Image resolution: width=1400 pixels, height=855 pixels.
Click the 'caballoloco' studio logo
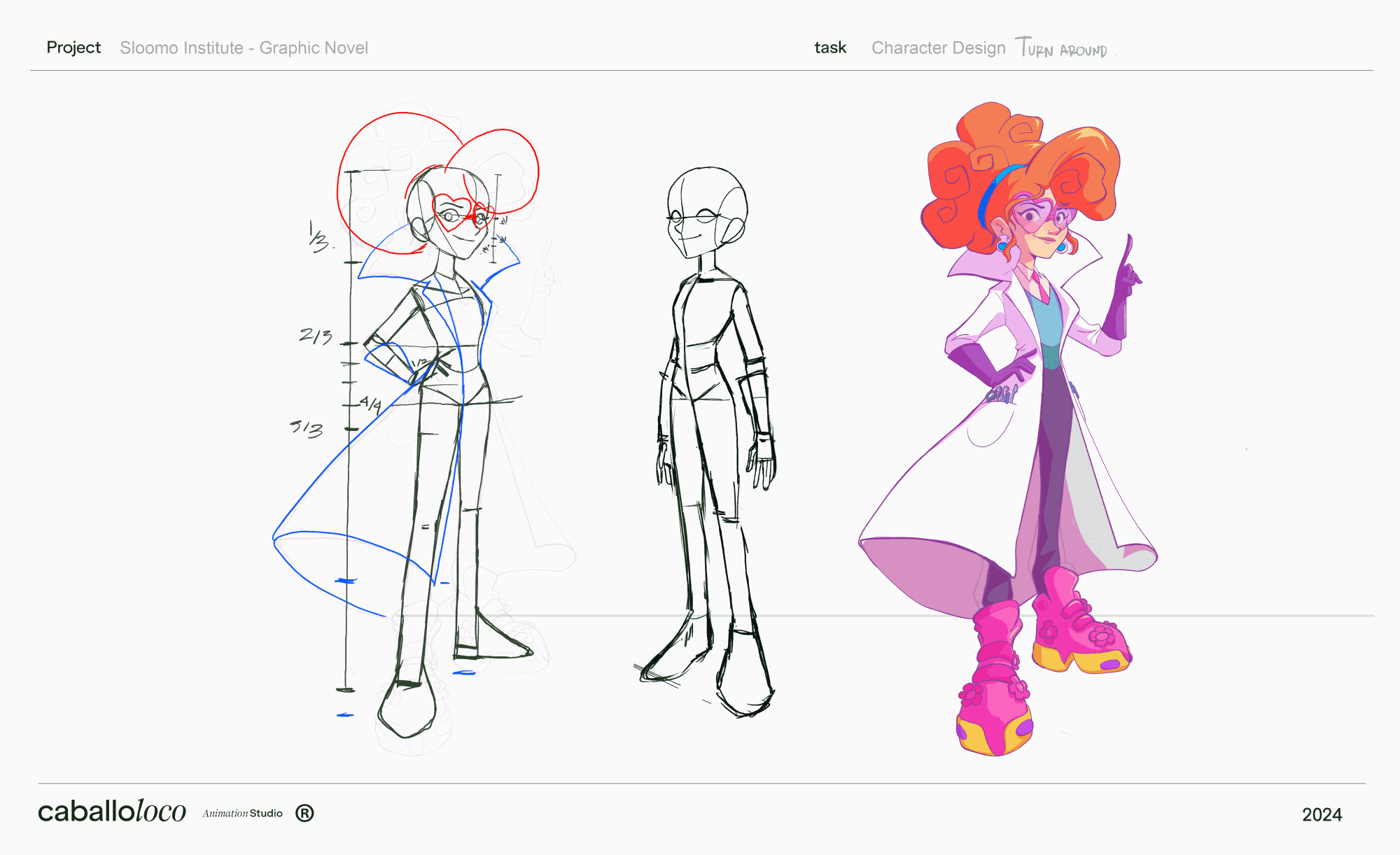coord(112,812)
